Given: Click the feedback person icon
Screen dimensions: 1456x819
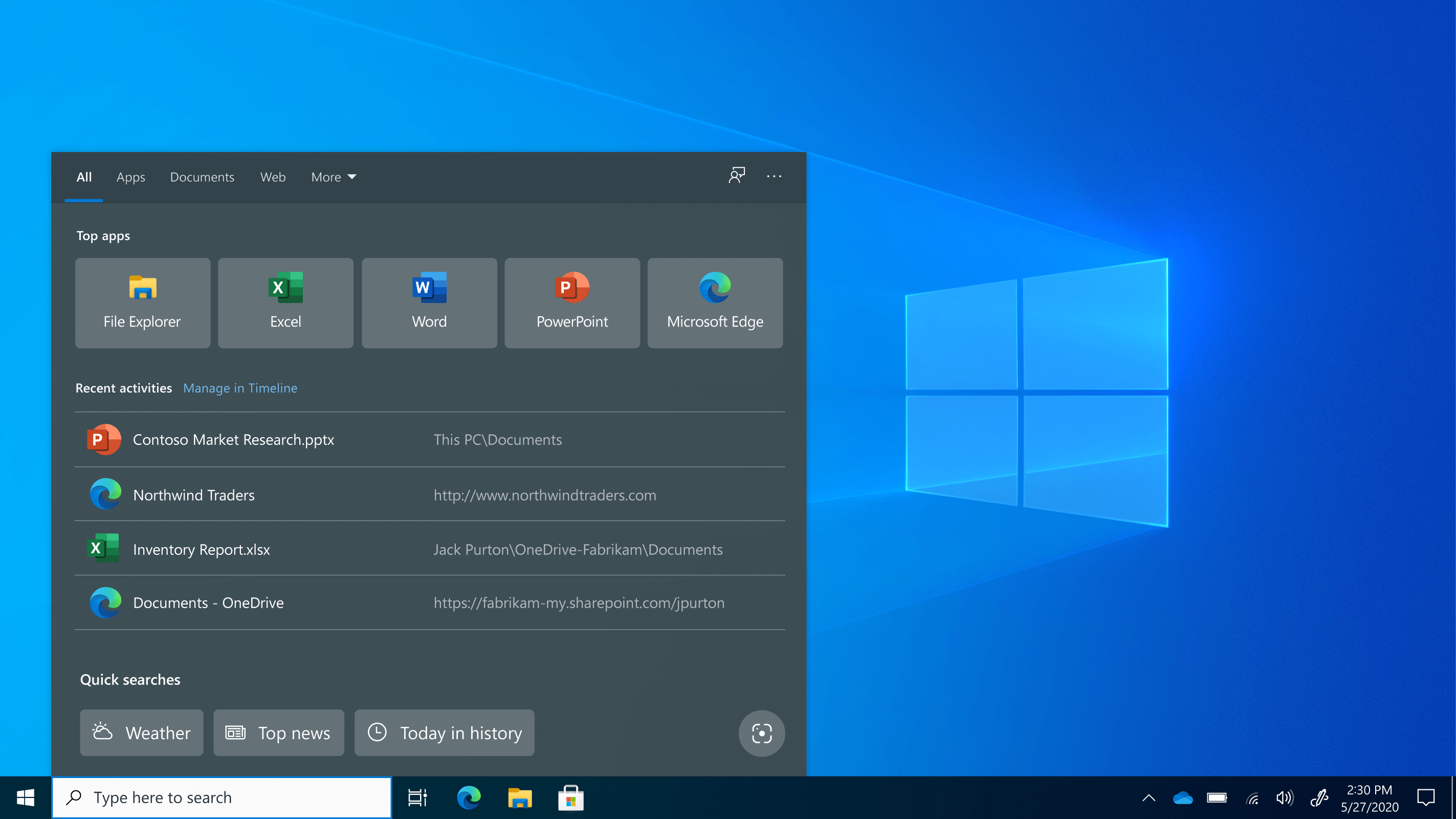Looking at the screenshot, I should 737,176.
